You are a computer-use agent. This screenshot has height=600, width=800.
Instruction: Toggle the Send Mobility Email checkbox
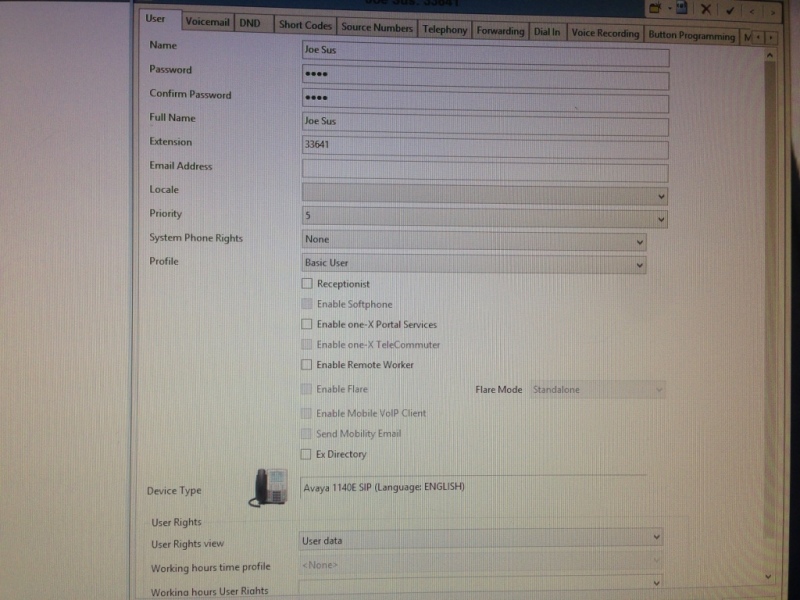[306, 433]
